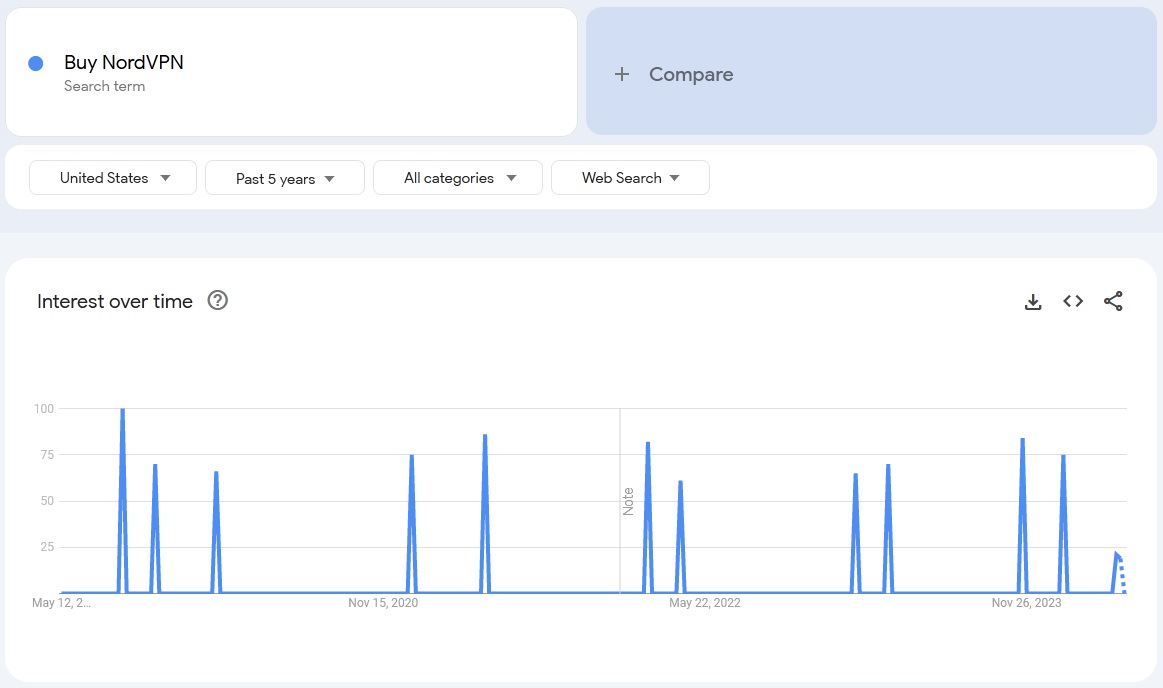Image resolution: width=1163 pixels, height=688 pixels.
Task: Edit the Buy NordVPN search term
Action: click(x=291, y=72)
